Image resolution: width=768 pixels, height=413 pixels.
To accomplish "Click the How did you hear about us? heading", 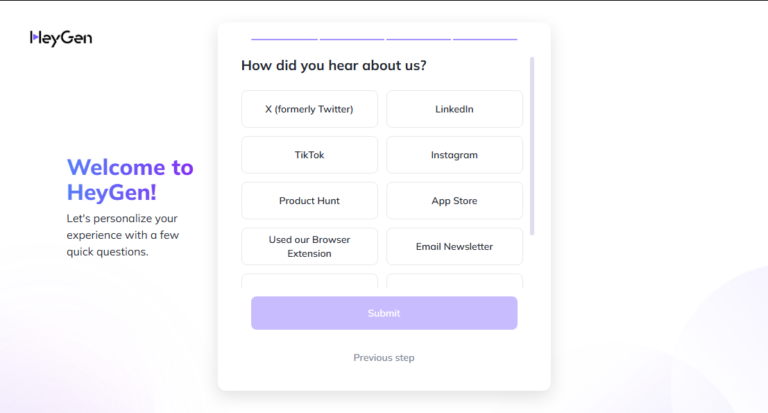I will [333, 66].
